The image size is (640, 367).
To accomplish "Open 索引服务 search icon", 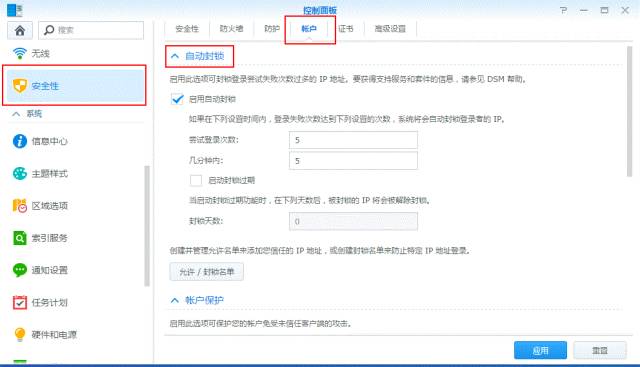I will click(20, 238).
